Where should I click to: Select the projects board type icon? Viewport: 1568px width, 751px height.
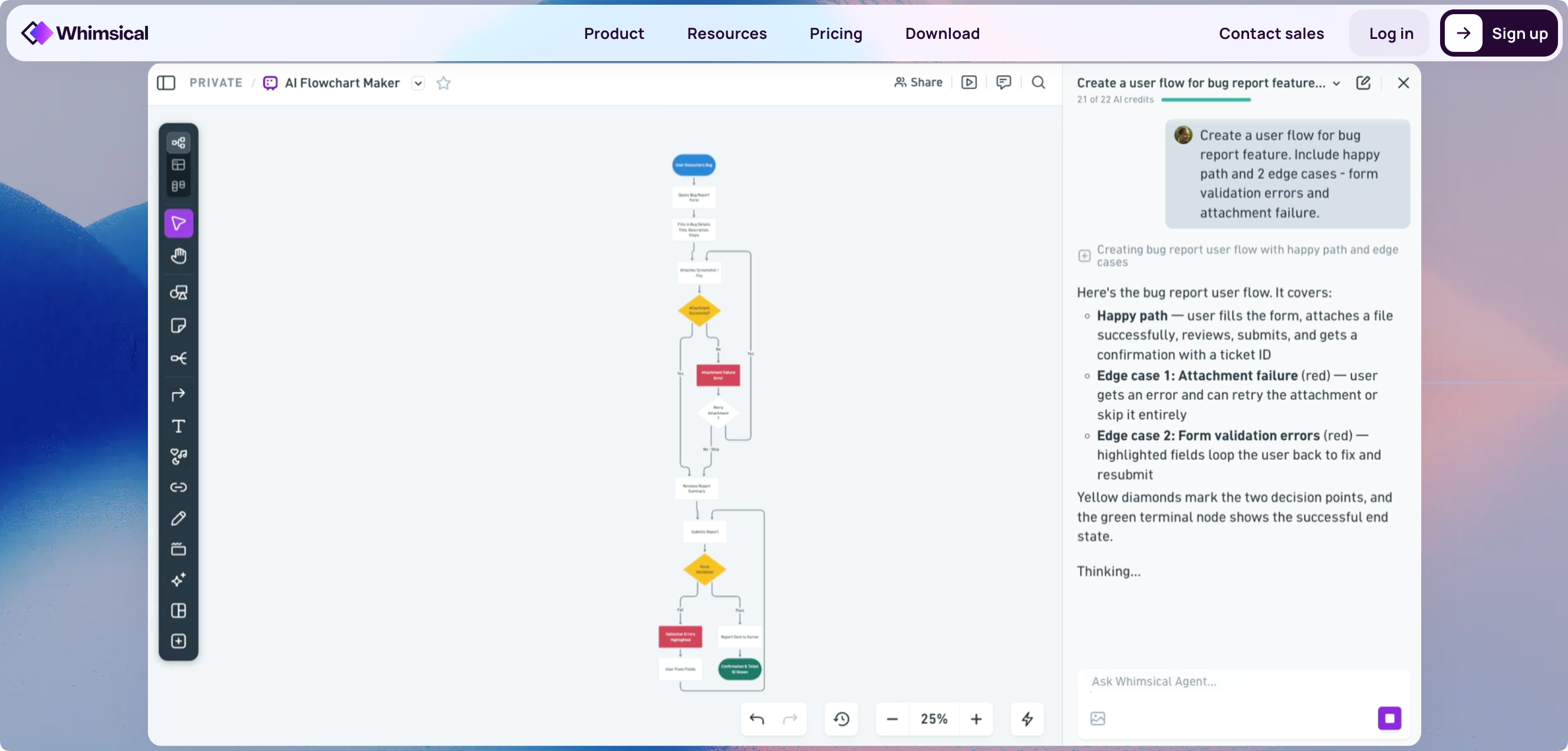[179, 186]
